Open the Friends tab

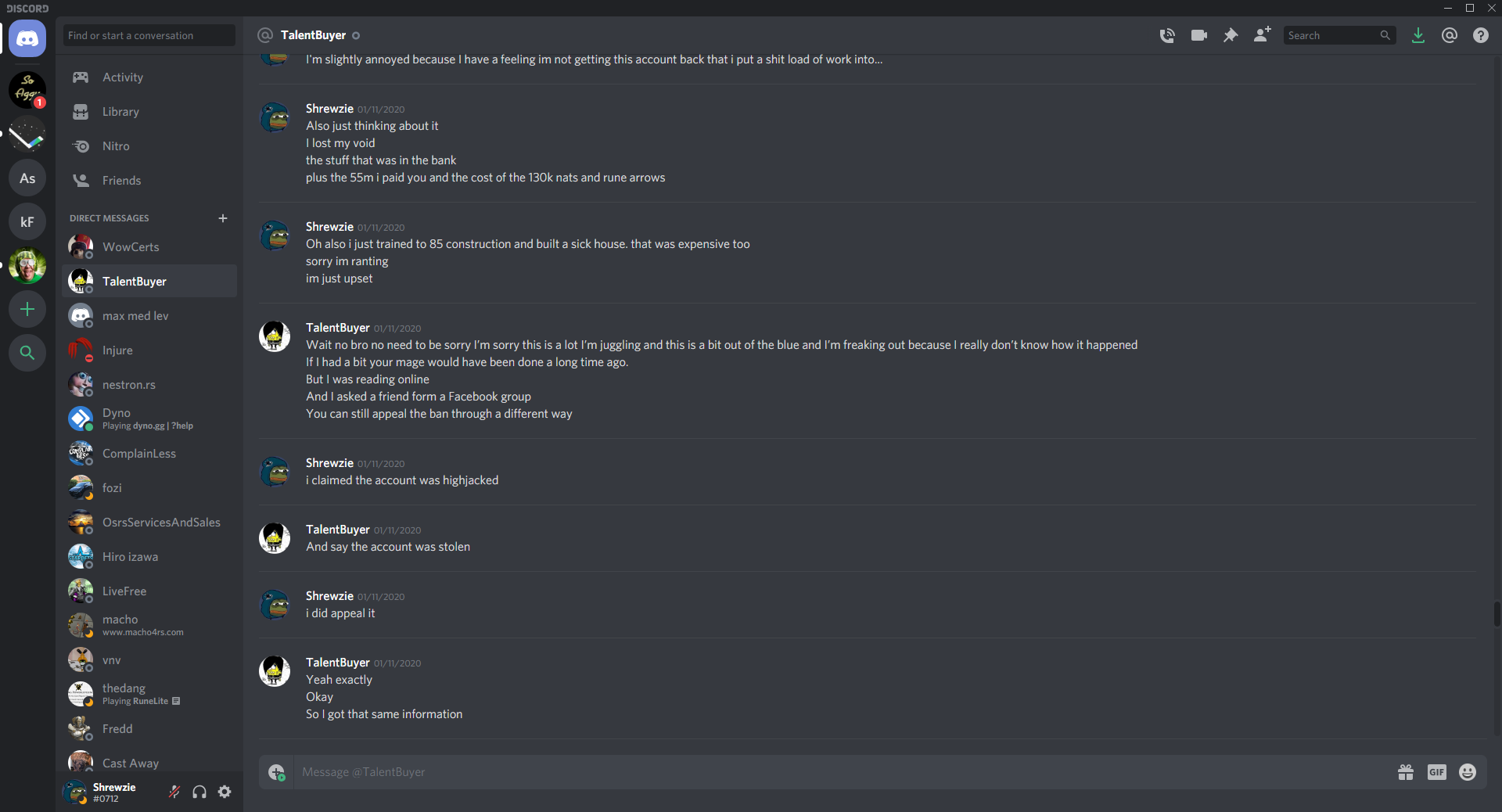tap(149, 181)
